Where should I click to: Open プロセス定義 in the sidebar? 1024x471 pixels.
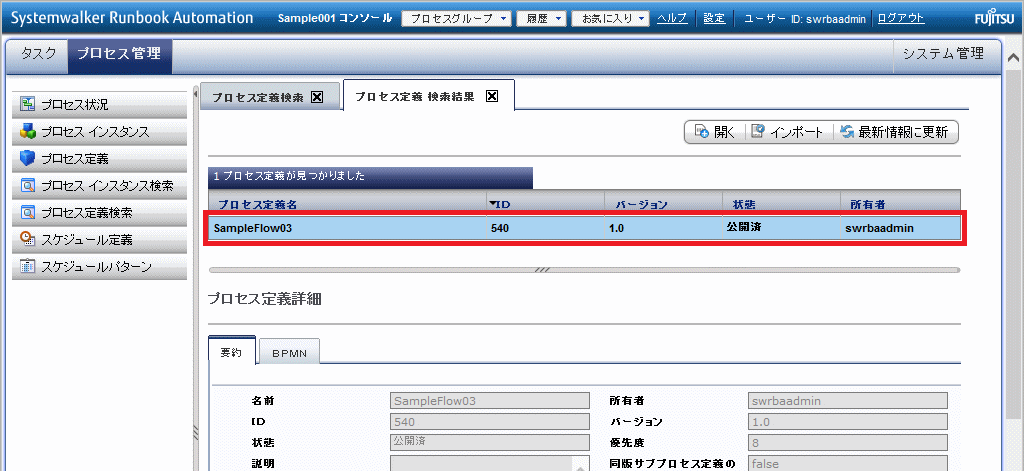pyautogui.click(x=99, y=159)
